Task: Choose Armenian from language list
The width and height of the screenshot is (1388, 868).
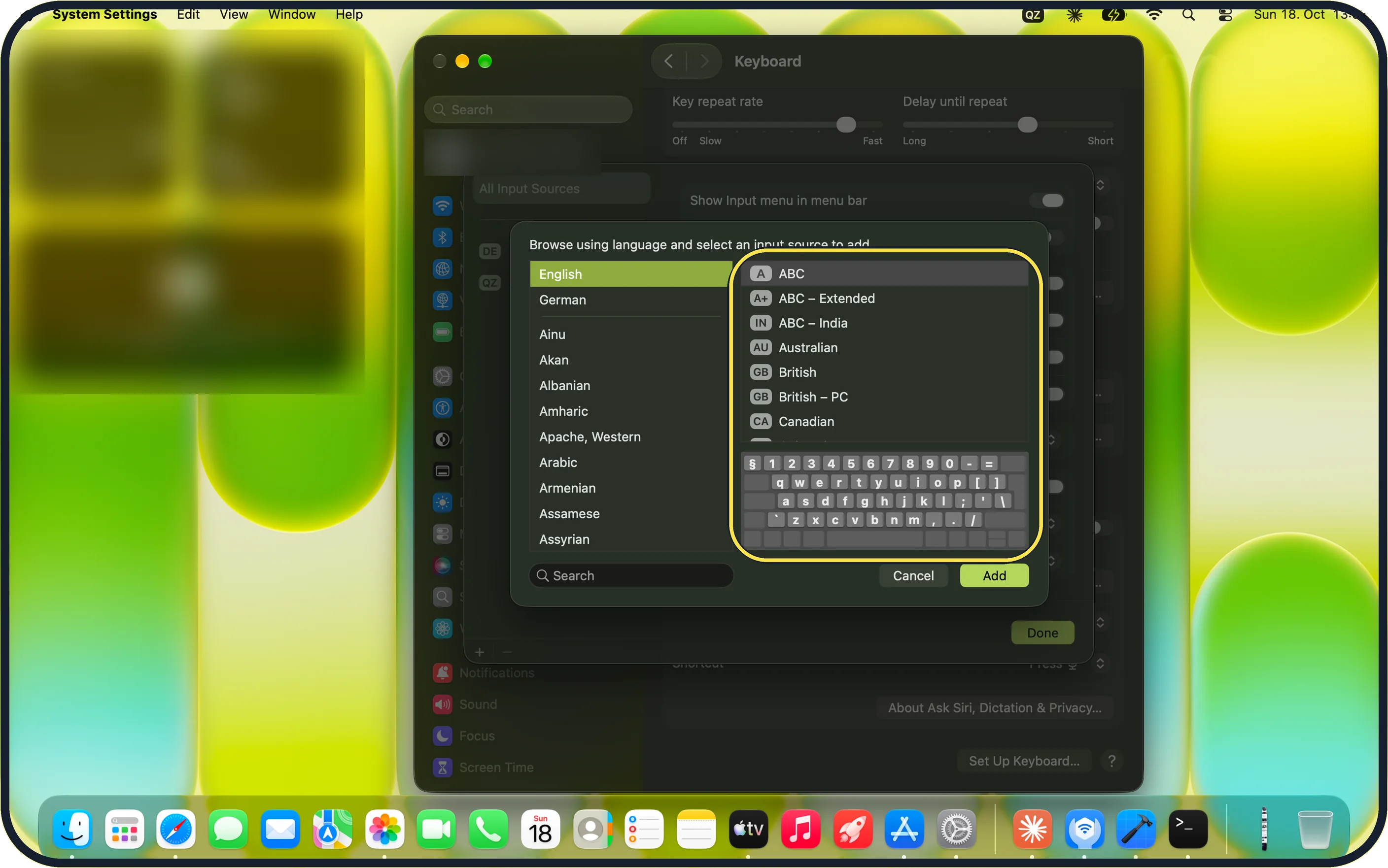Action: click(x=630, y=488)
